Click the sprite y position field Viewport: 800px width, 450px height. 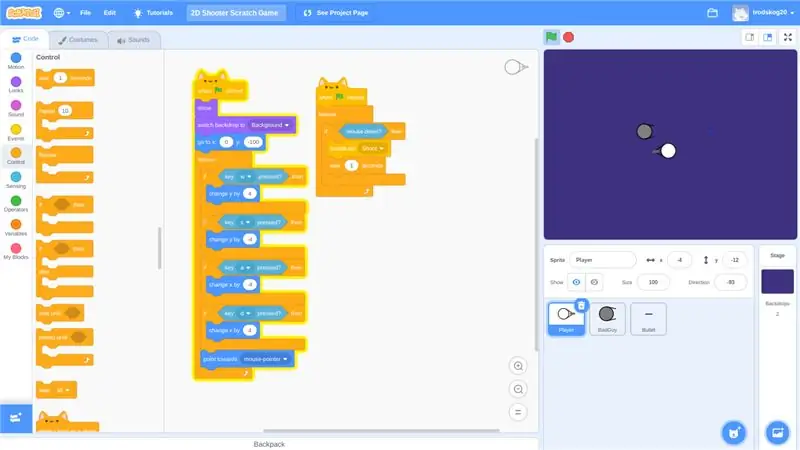734,260
